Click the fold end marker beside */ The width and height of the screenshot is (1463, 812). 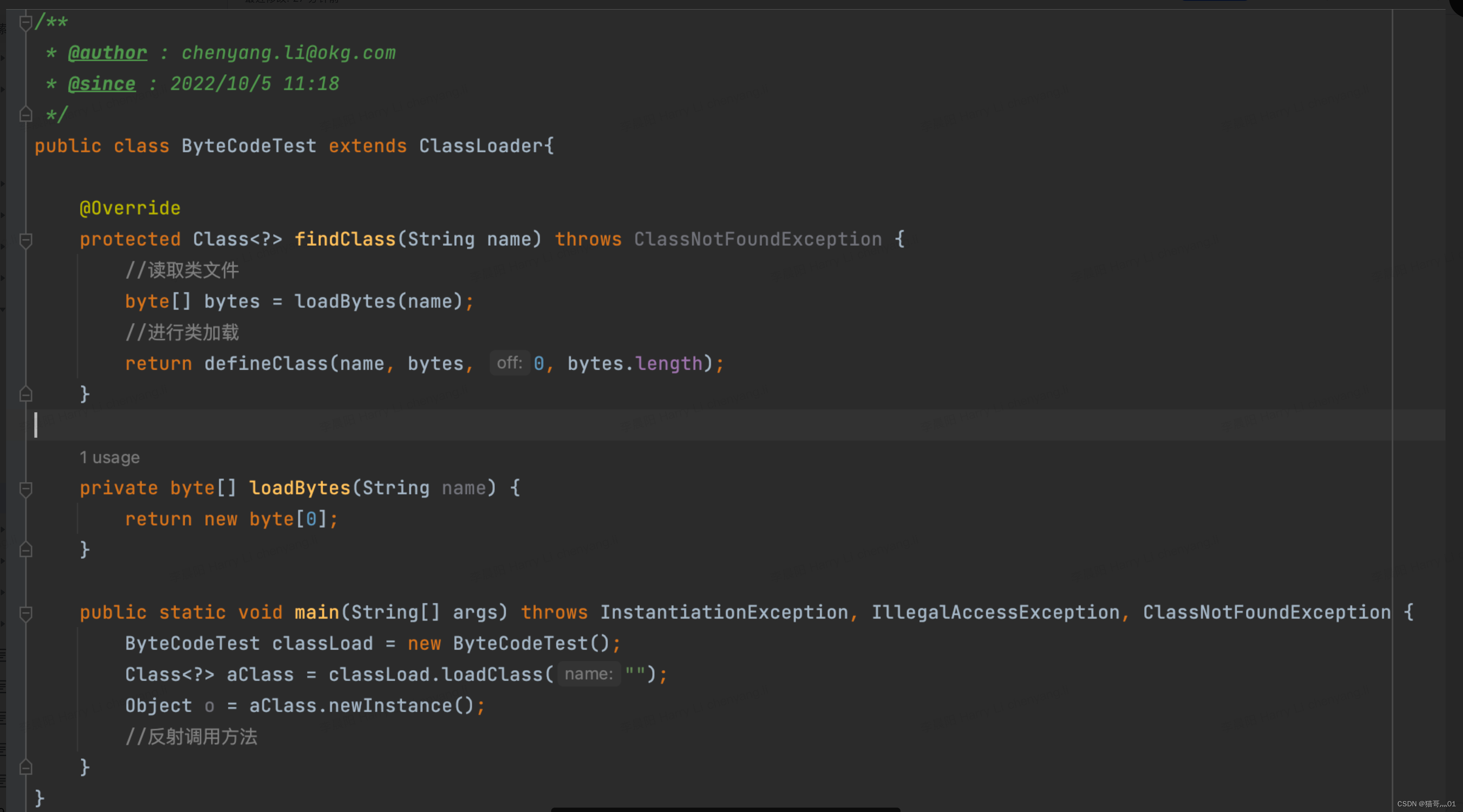[x=25, y=115]
